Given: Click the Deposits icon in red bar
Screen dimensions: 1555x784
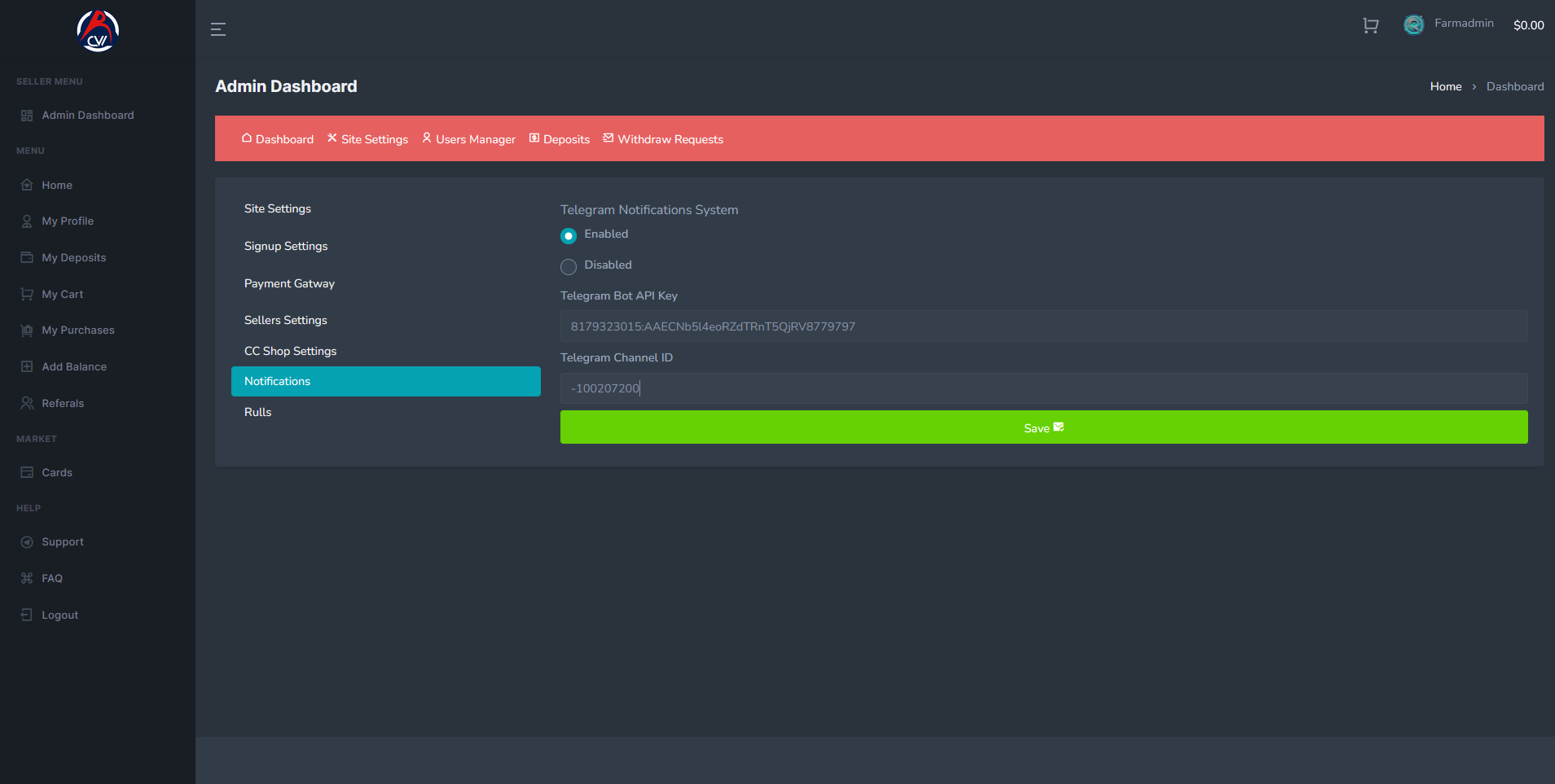Looking at the screenshot, I should pyautogui.click(x=534, y=138).
